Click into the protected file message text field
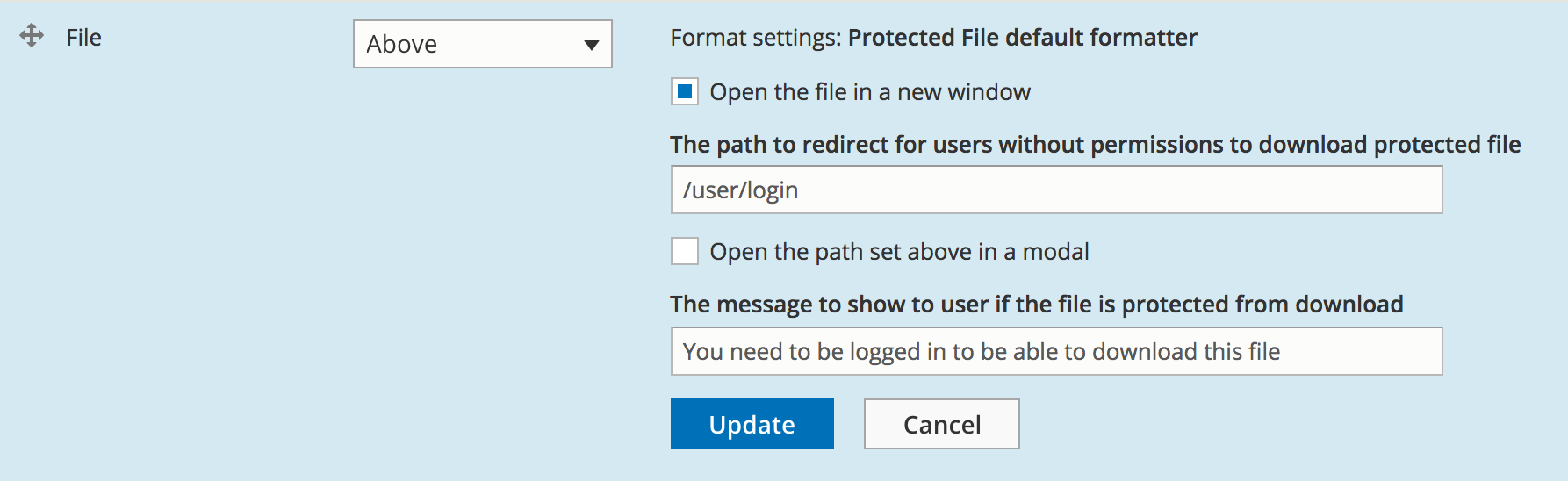This screenshot has height=481, width=1568. tap(1056, 351)
